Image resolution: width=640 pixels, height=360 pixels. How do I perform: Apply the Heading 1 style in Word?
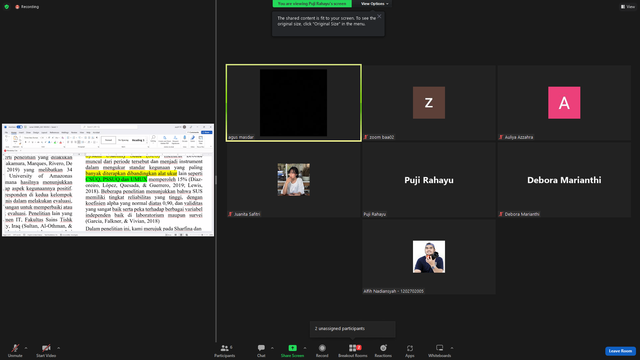pos(138,140)
